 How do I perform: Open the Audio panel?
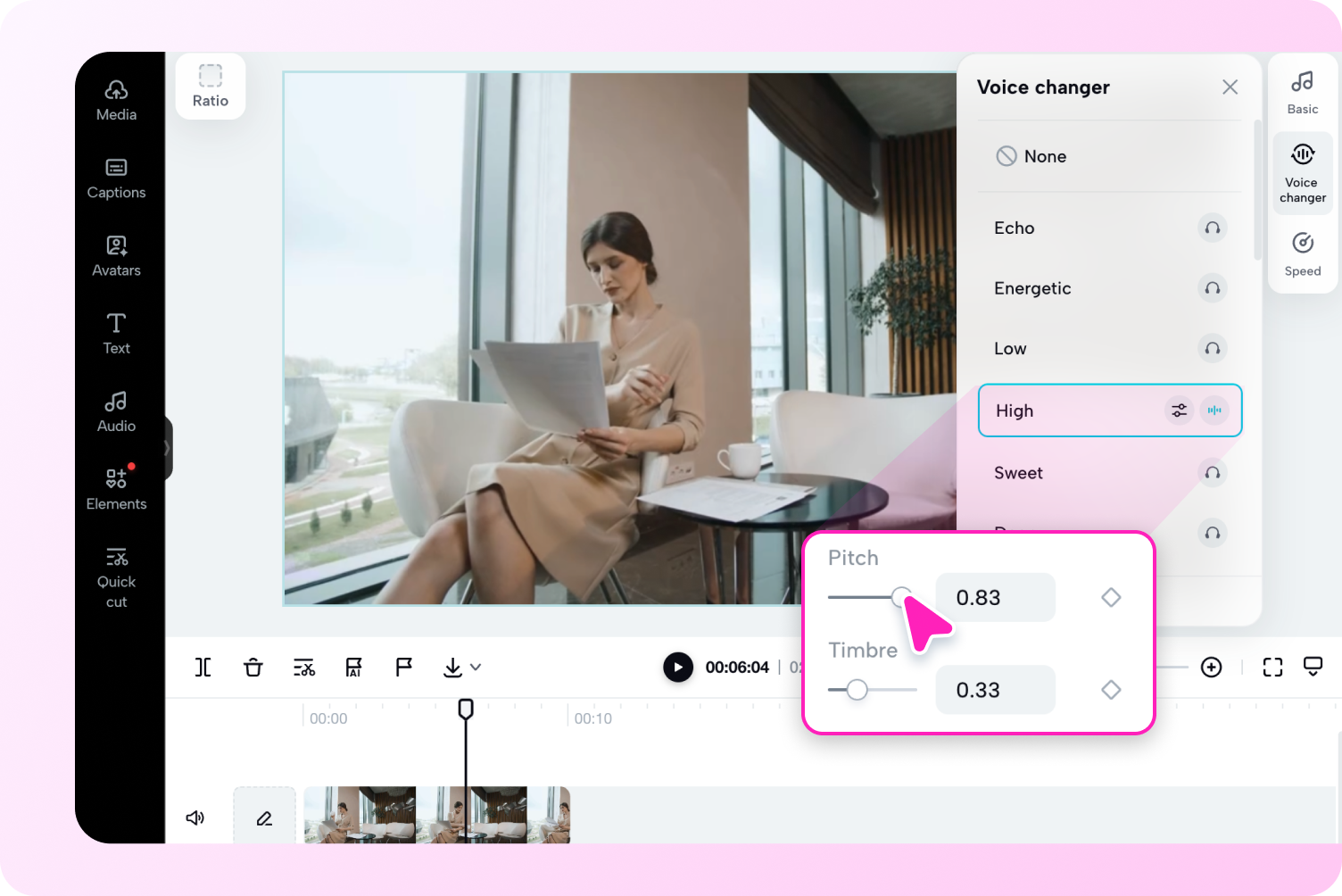116,411
